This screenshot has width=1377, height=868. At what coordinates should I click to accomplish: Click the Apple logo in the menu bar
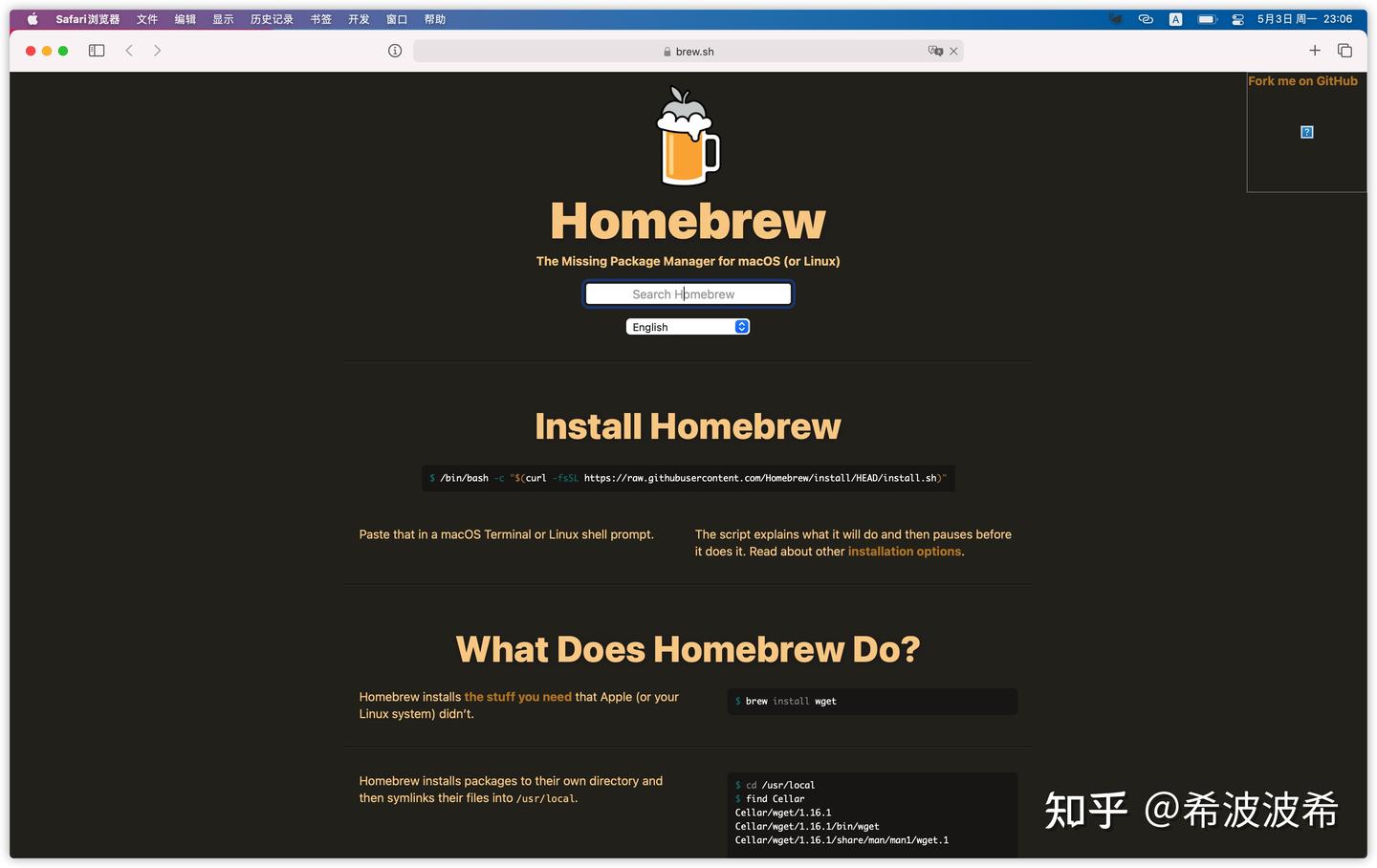[32, 18]
